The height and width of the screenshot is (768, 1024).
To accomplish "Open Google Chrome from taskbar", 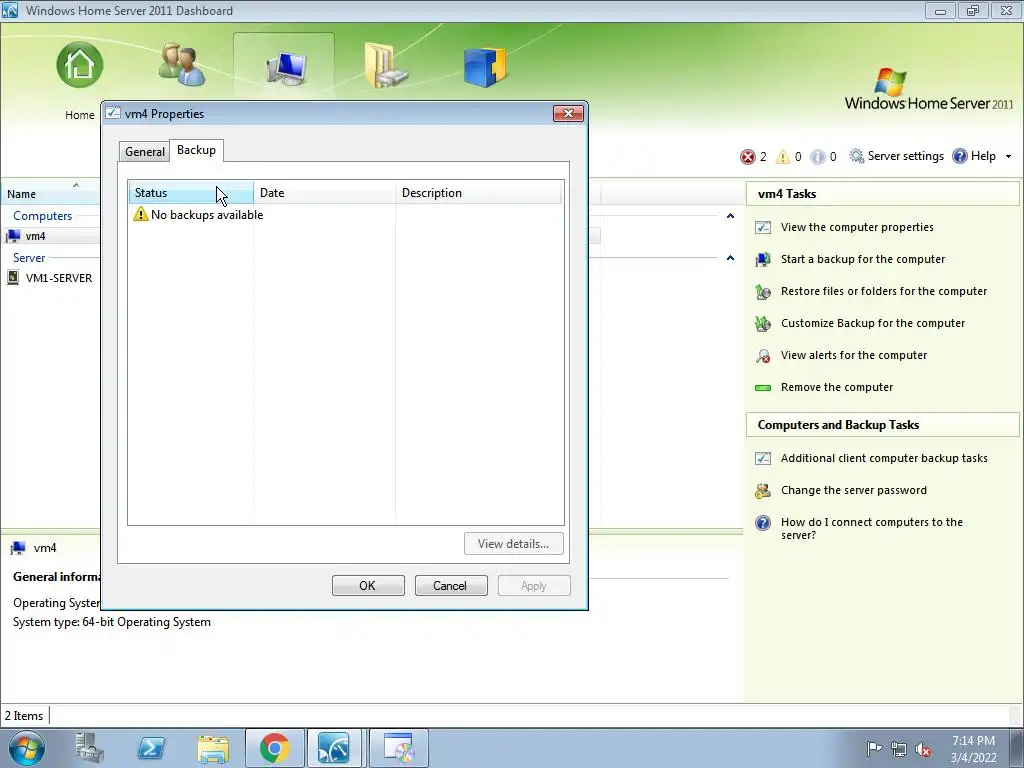I will pyautogui.click(x=274, y=748).
